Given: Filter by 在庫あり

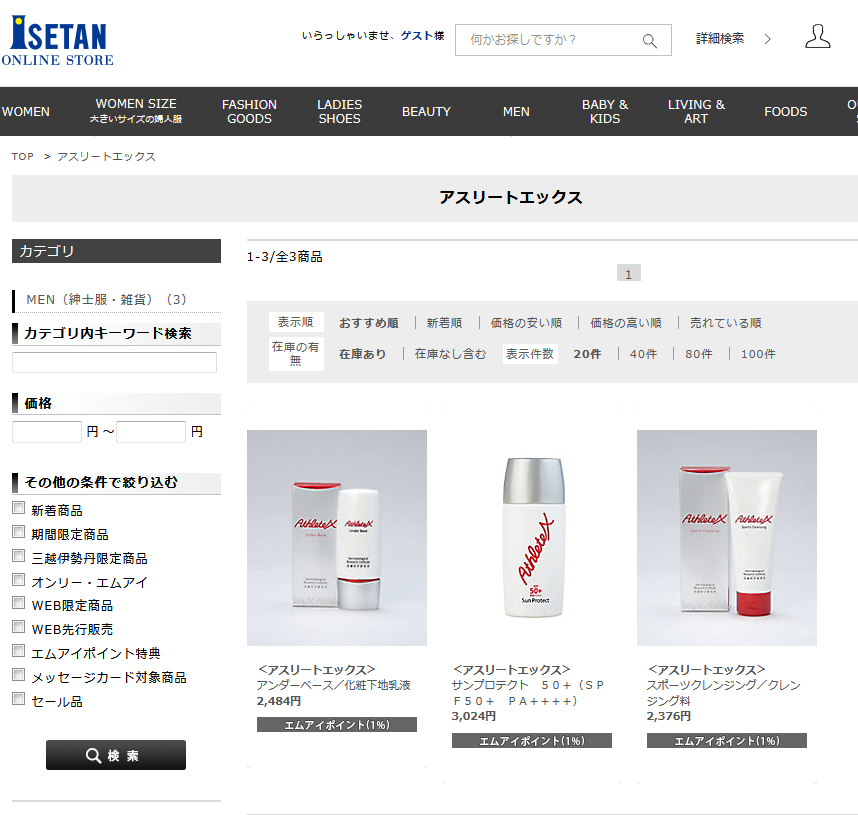Looking at the screenshot, I should [x=362, y=354].
